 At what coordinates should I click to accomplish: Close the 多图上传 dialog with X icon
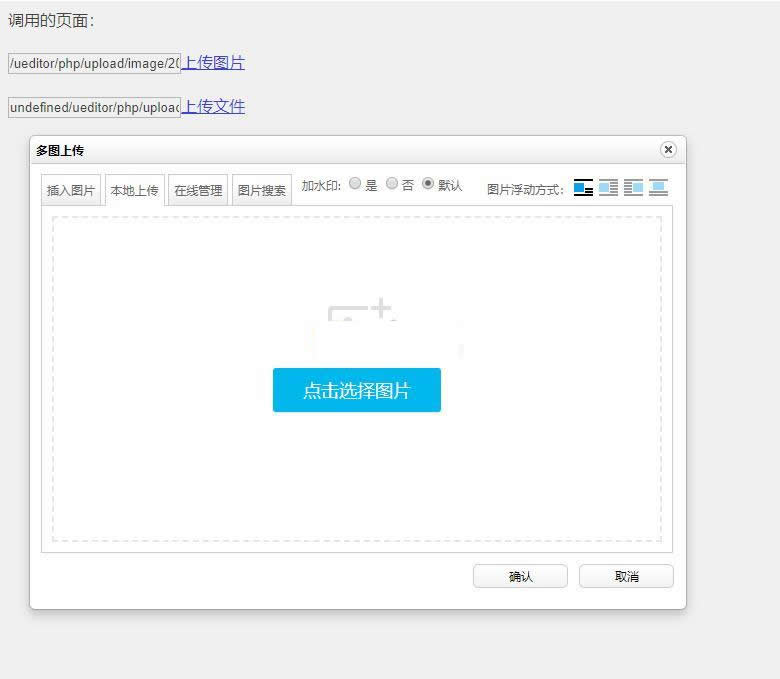(x=668, y=149)
